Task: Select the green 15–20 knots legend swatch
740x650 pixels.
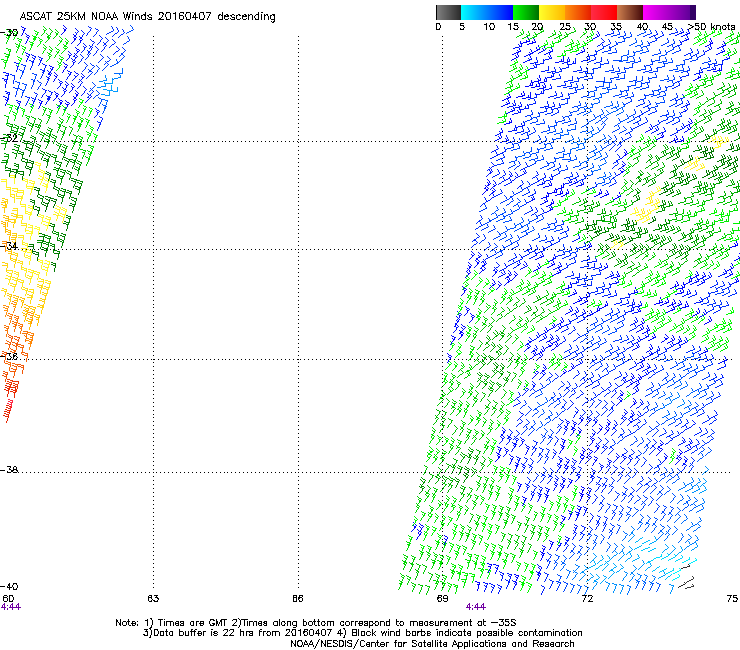Action: coord(526,12)
